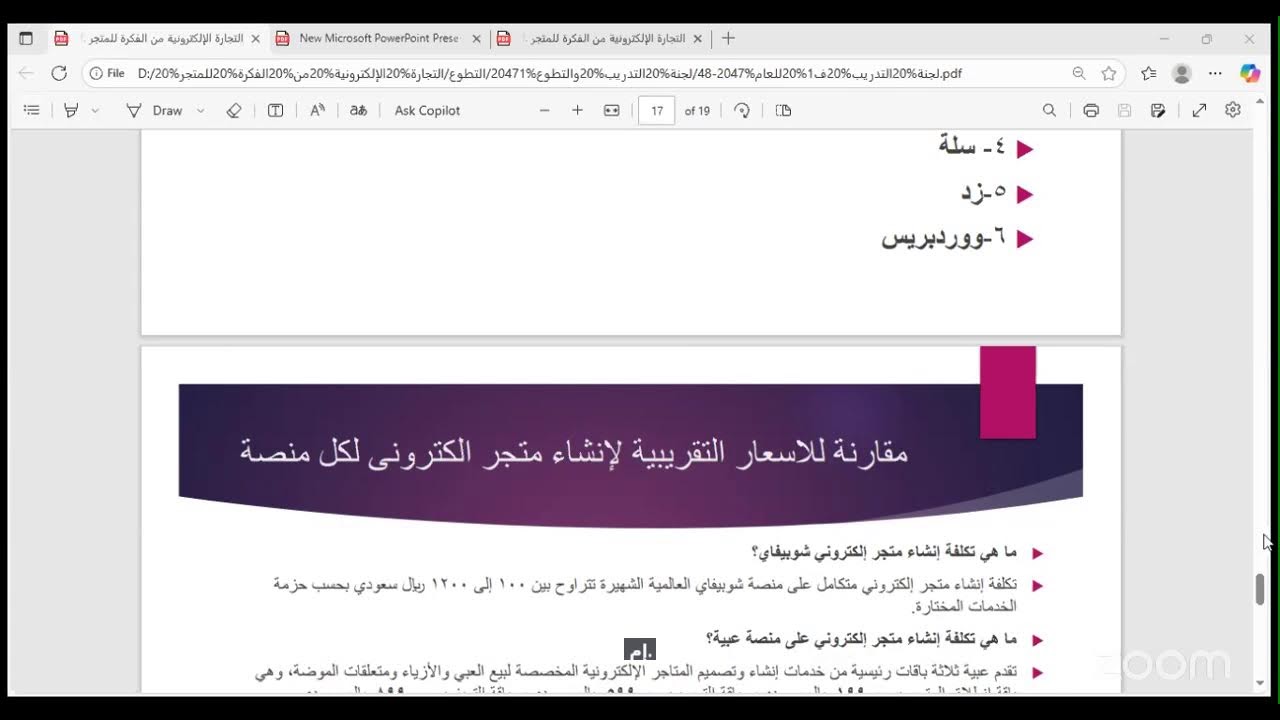
Task: Click the page number field
Action: pos(656,110)
